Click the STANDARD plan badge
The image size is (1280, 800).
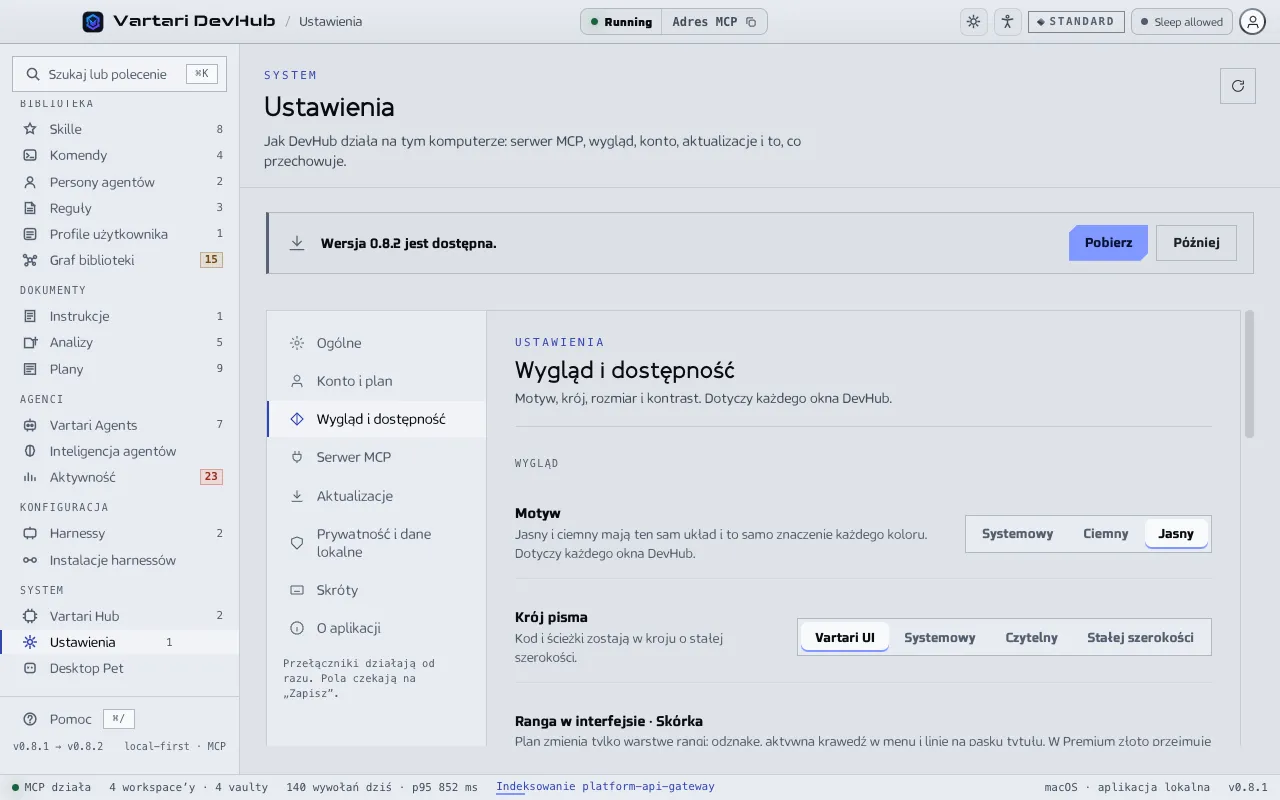tap(1076, 21)
